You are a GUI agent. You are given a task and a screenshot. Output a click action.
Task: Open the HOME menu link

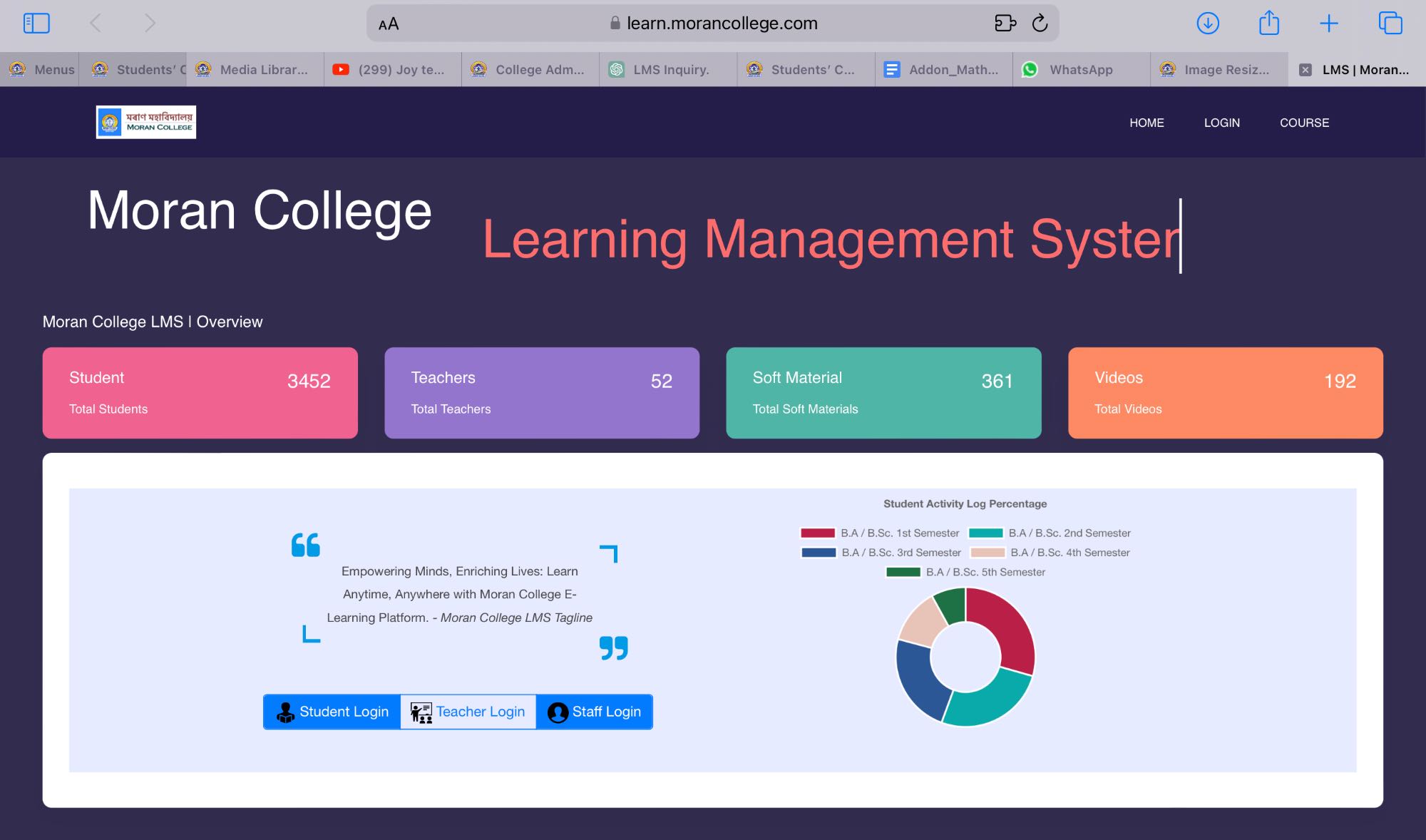pos(1147,123)
